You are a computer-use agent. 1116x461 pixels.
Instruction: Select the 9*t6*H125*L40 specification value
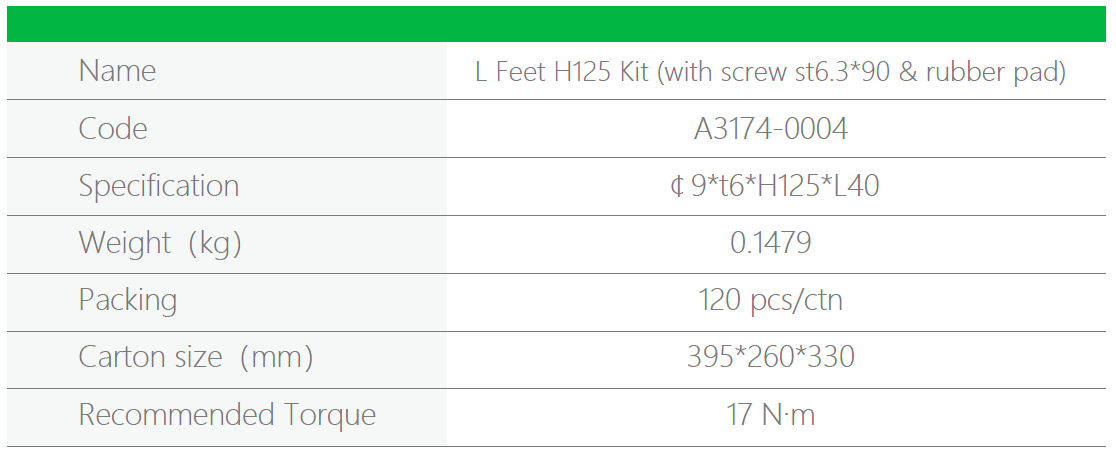pyautogui.click(x=785, y=186)
